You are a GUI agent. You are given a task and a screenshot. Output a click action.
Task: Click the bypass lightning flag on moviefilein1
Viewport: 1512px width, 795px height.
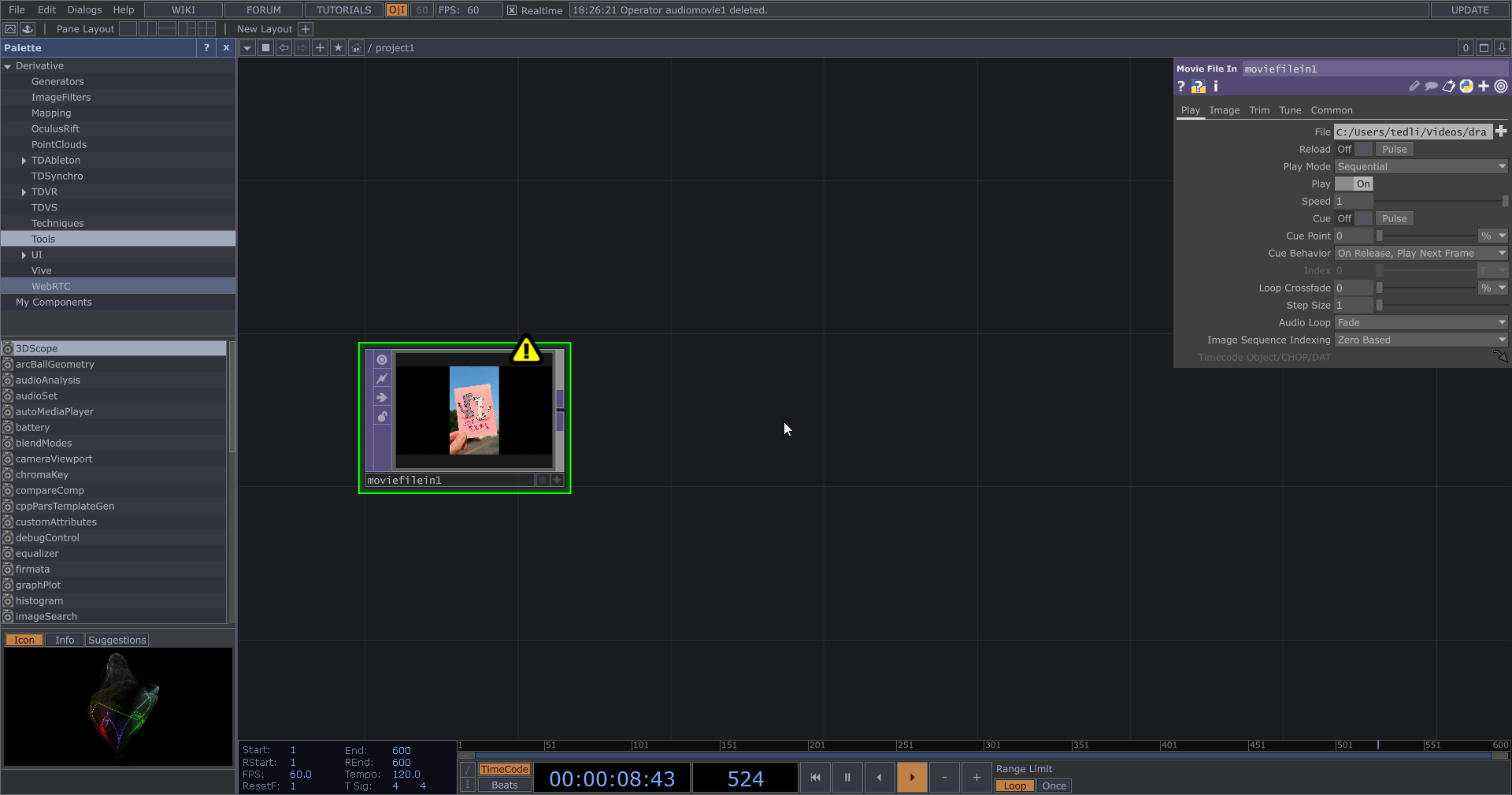click(383, 377)
